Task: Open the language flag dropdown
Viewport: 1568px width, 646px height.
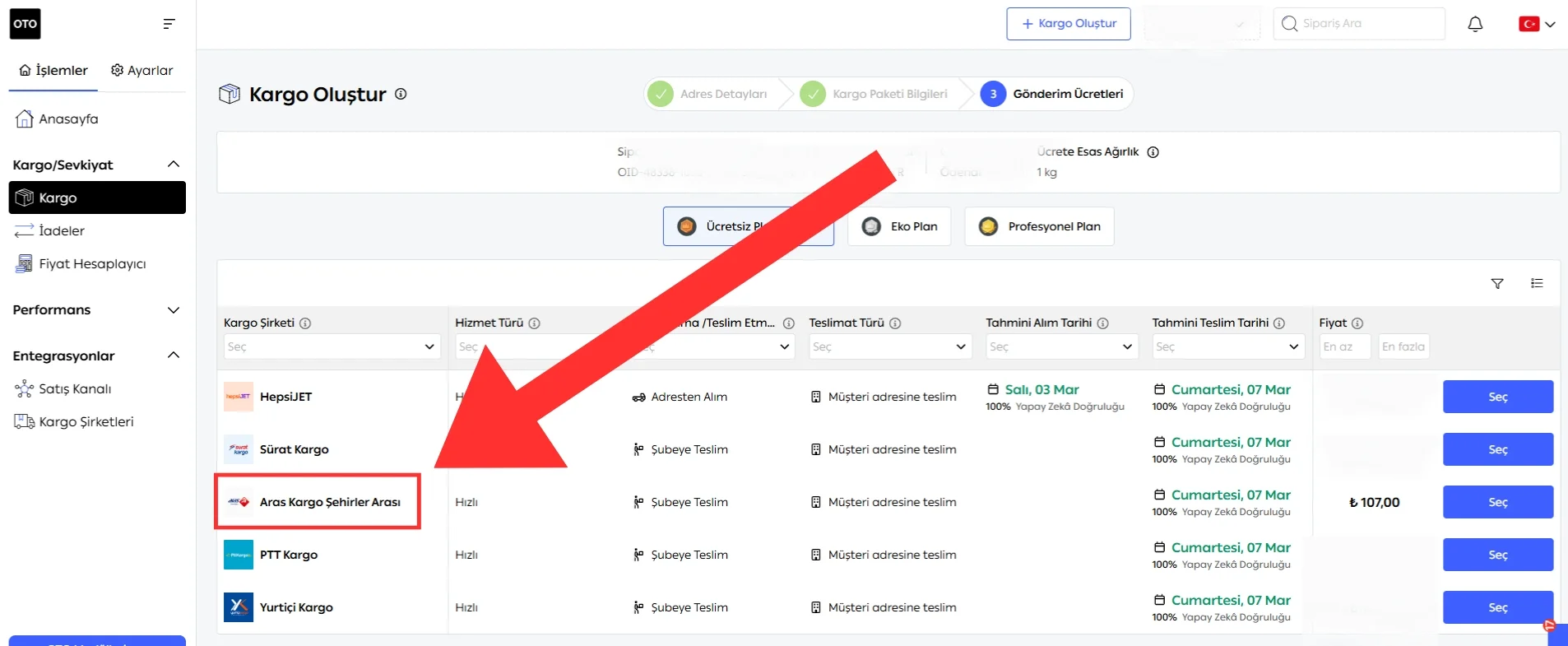Action: click(x=1536, y=24)
